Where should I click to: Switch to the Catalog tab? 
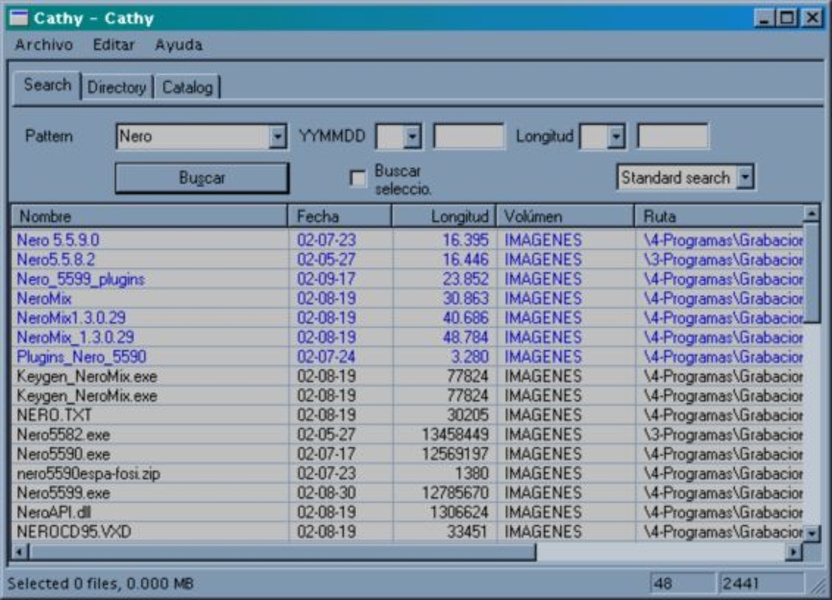coord(187,88)
